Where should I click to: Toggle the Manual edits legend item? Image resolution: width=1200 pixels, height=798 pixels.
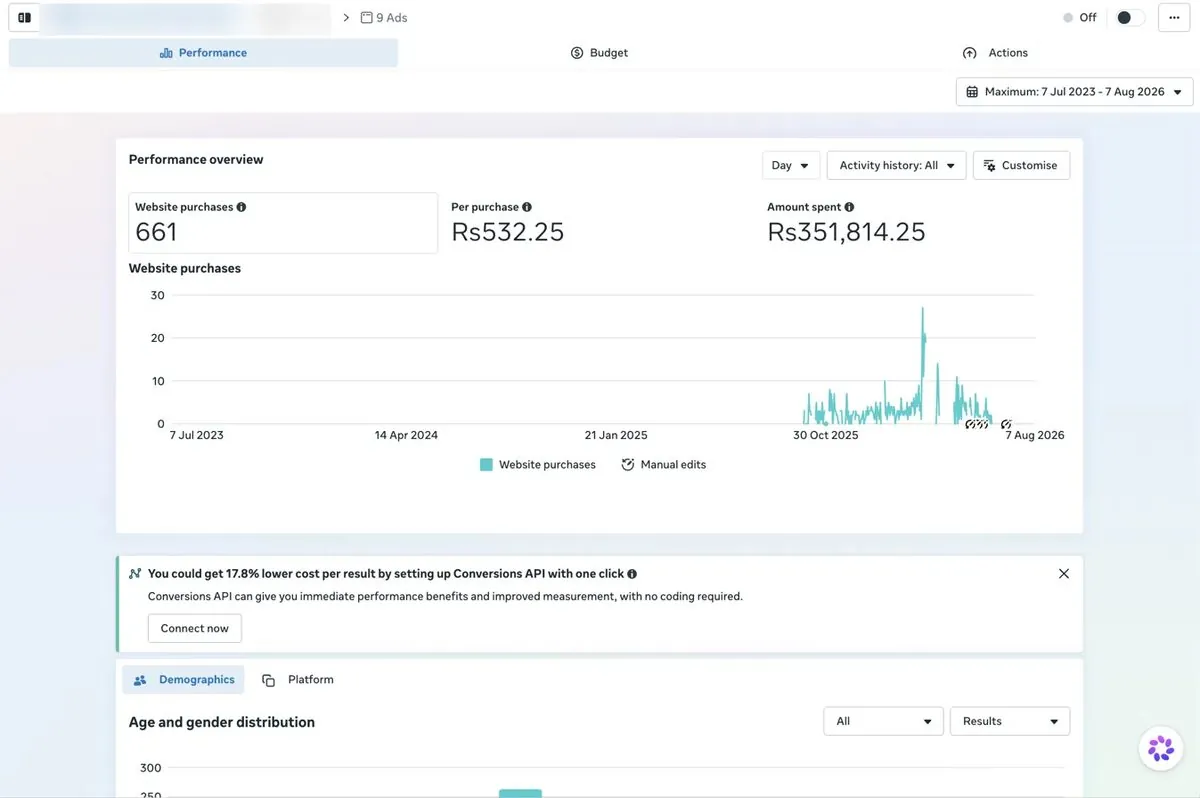664,465
